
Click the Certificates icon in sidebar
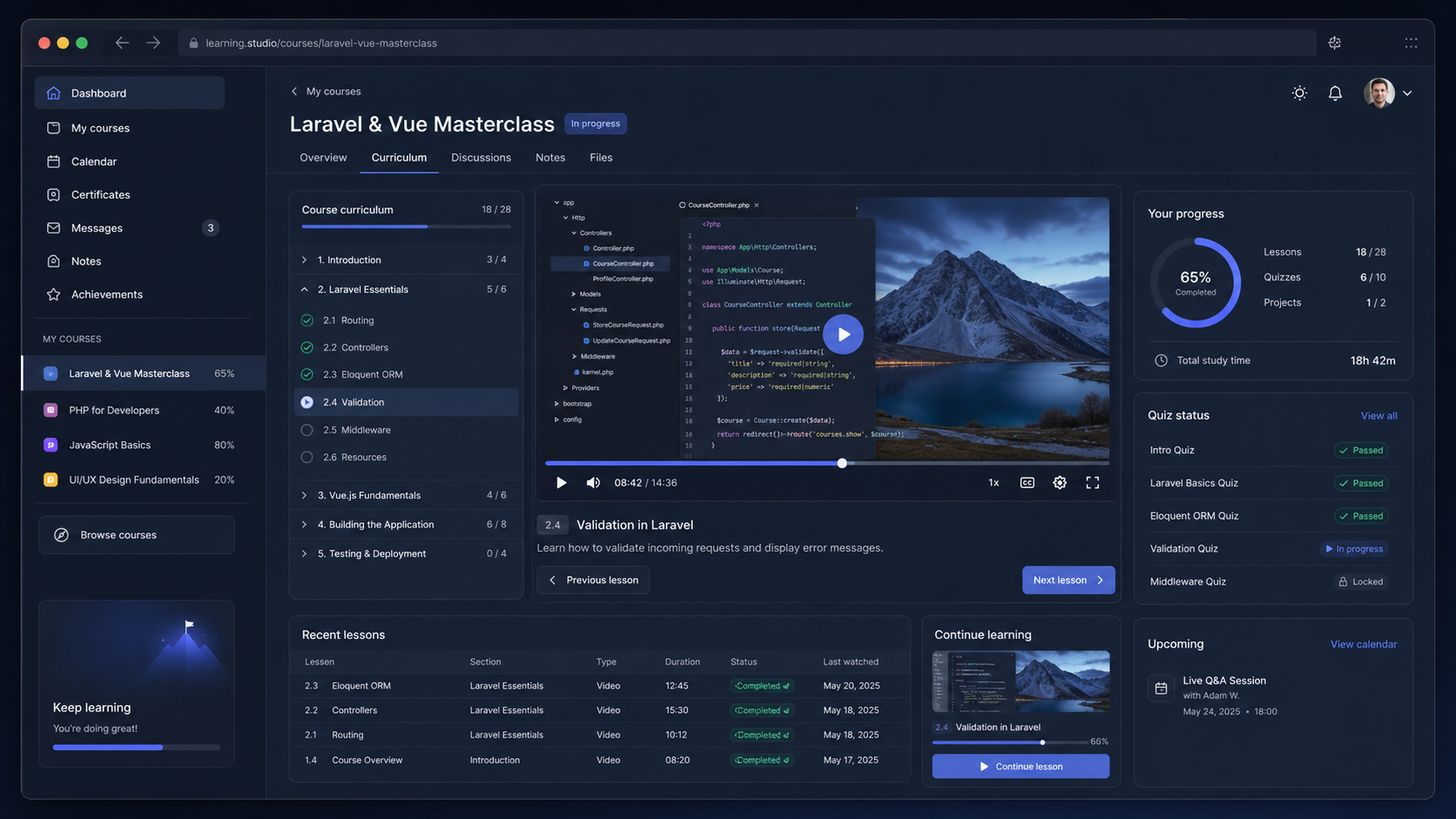53,195
